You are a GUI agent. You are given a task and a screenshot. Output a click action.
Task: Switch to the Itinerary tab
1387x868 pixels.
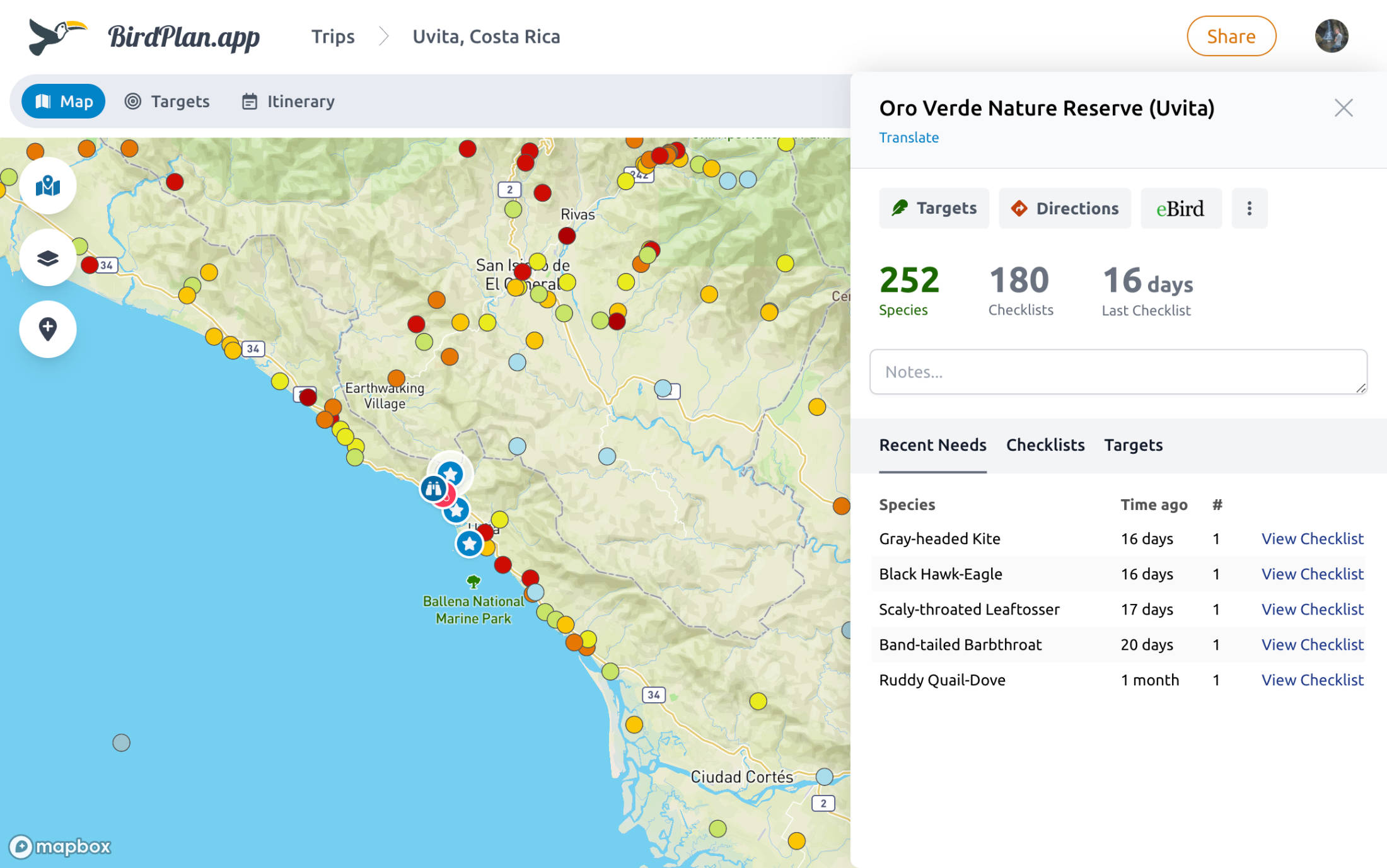point(287,101)
